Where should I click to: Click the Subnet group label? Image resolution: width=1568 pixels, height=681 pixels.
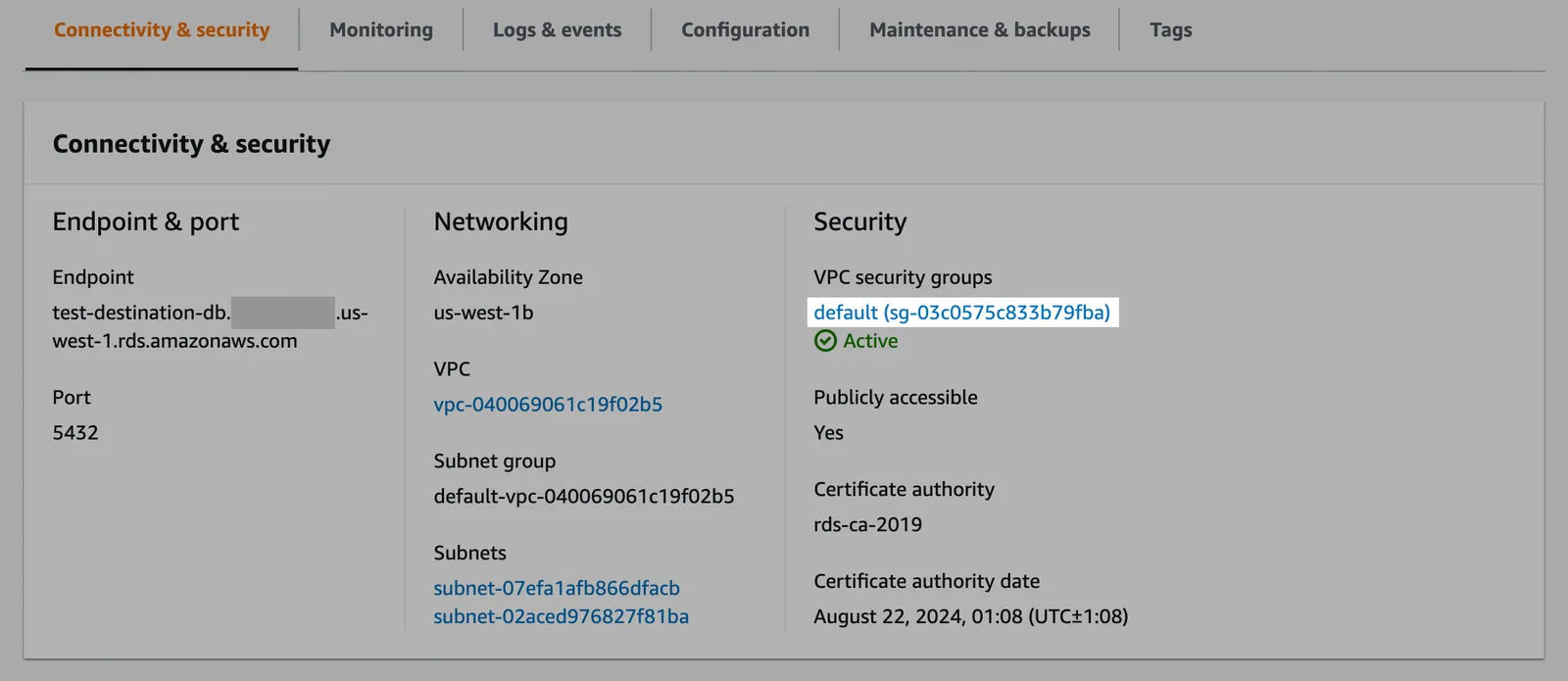click(494, 461)
